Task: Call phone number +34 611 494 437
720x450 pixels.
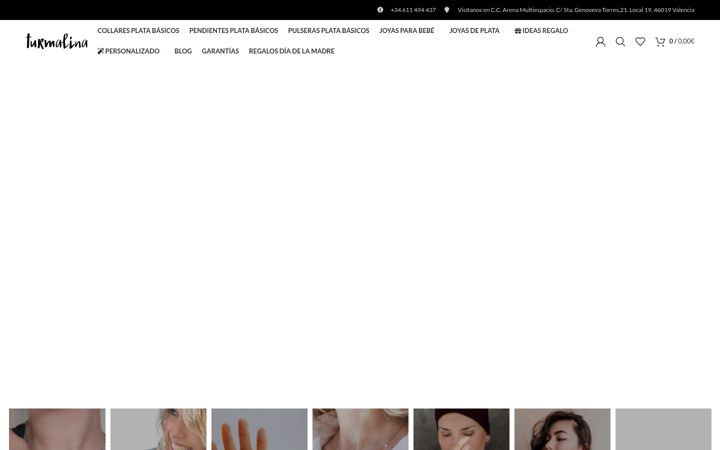Action: (413, 10)
